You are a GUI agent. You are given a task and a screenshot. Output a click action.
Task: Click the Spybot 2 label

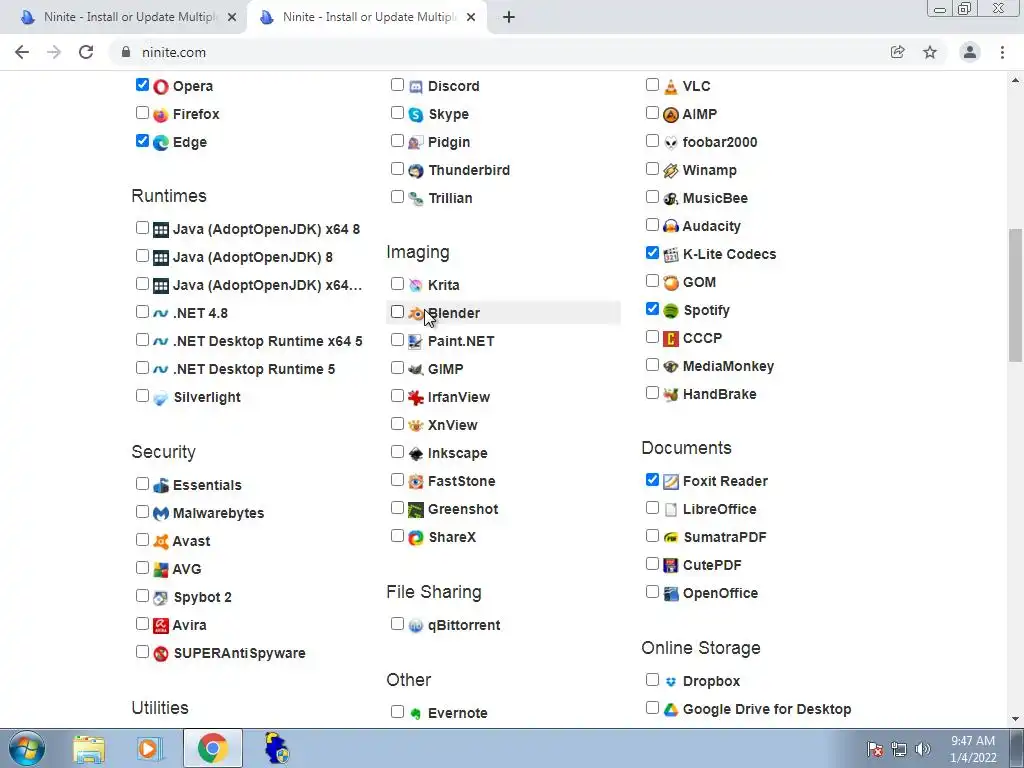point(202,598)
